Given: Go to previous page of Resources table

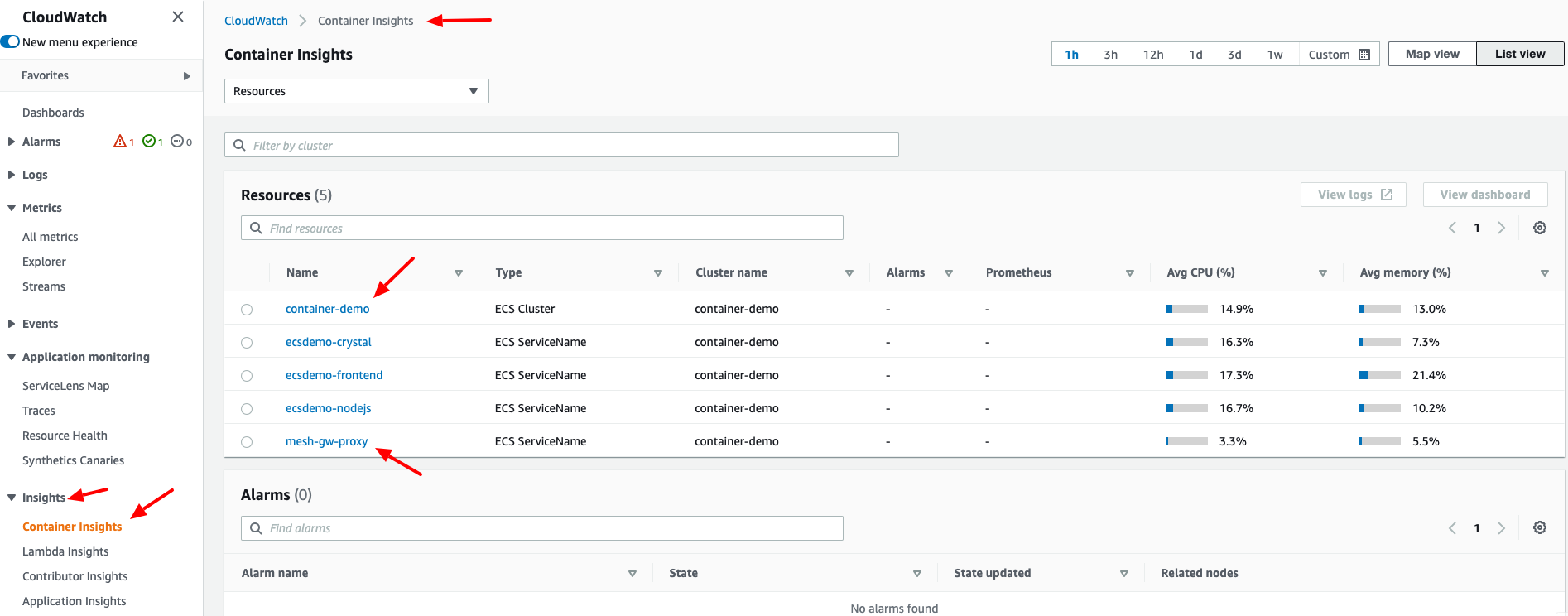Looking at the screenshot, I should pyautogui.click(x=1452, y=228).
